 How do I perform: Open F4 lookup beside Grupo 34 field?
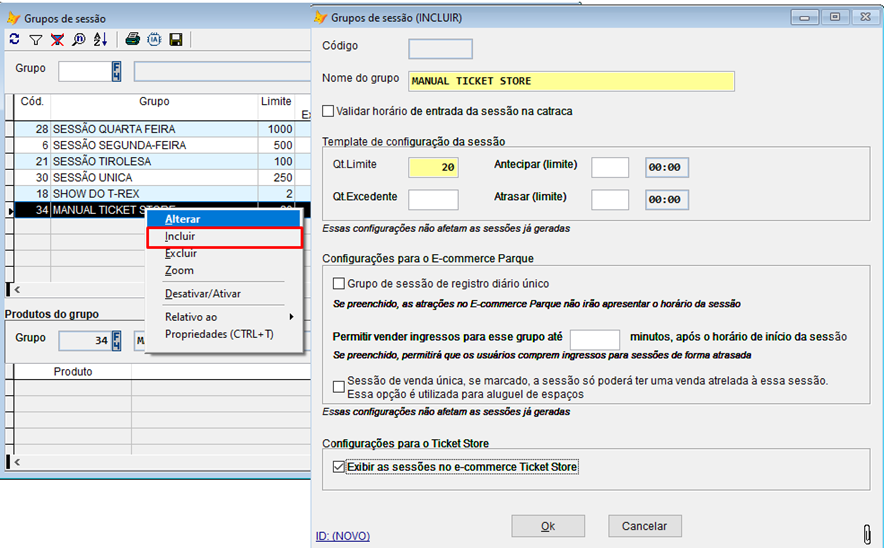point(117,339)
